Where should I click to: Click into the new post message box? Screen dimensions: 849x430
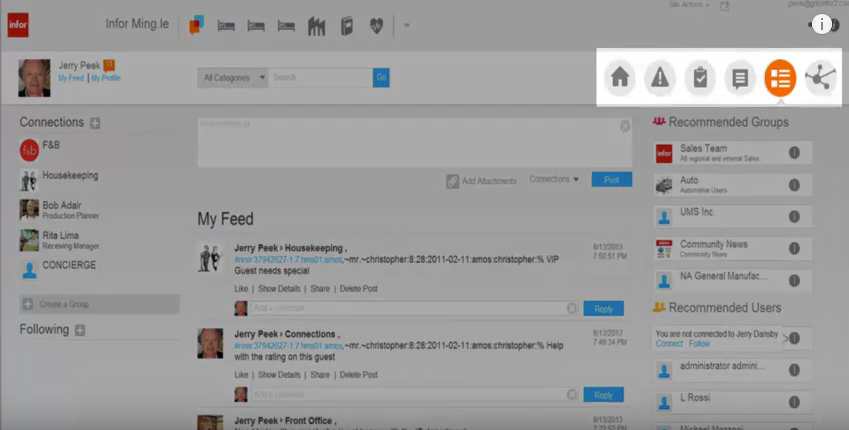(x=414, y=142)
